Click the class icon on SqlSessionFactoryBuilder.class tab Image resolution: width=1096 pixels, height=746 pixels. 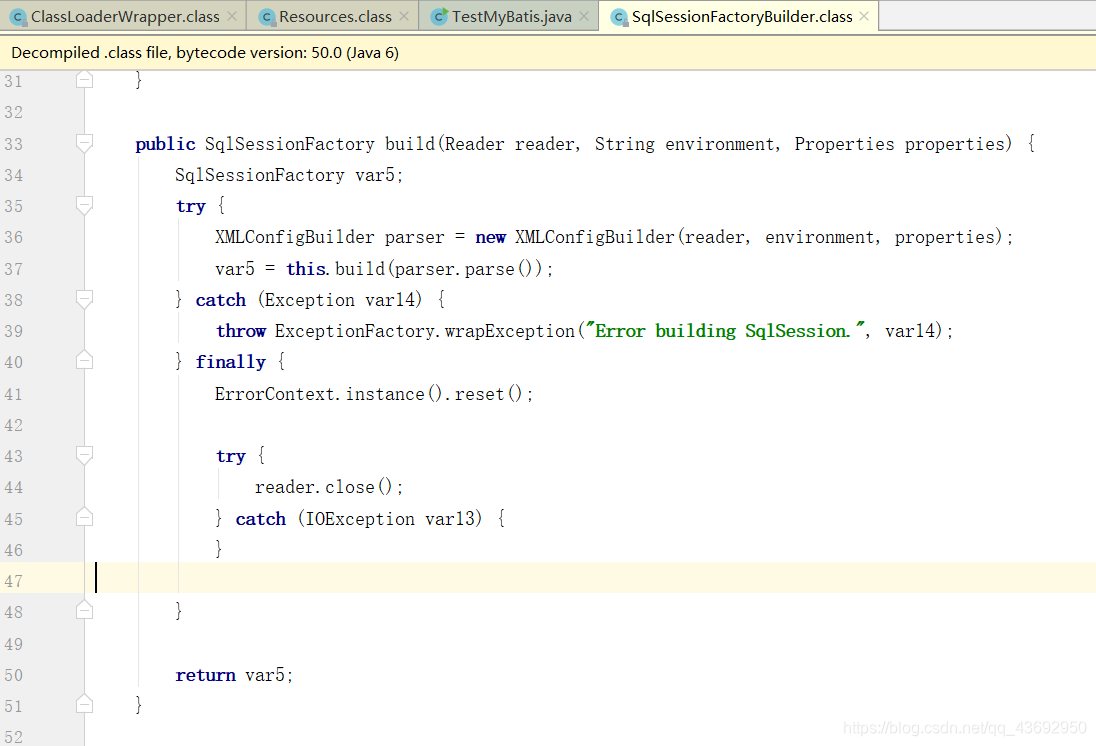(619, 17)
